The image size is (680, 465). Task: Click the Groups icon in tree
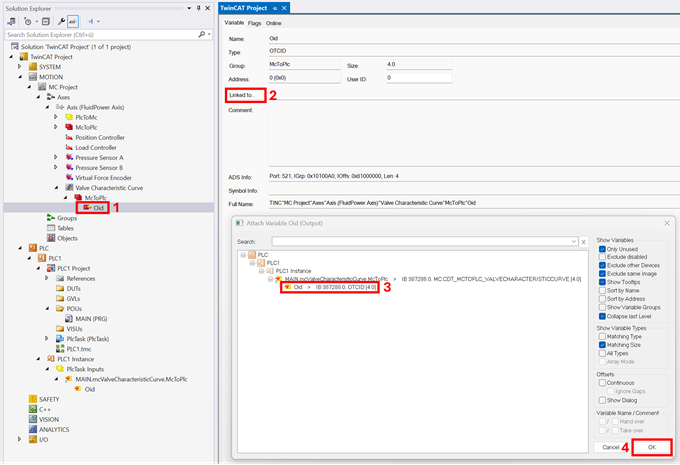point(51,218)
